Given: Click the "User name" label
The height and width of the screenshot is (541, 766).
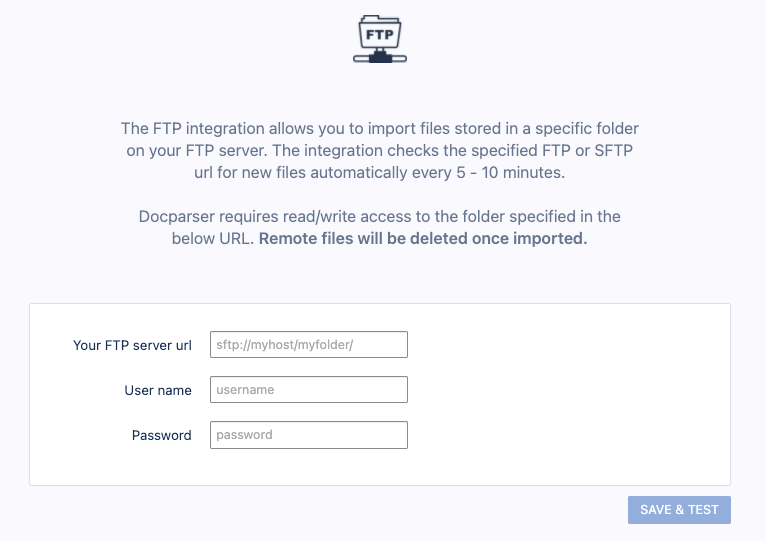Looking at the screenshot, I should (158, 390).
